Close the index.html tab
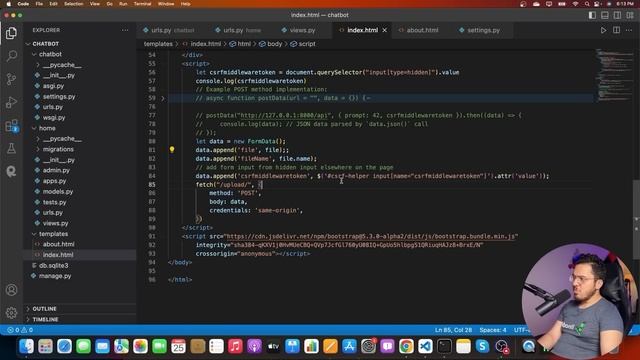This screenshot has width=640, height=360. [384, 30]
